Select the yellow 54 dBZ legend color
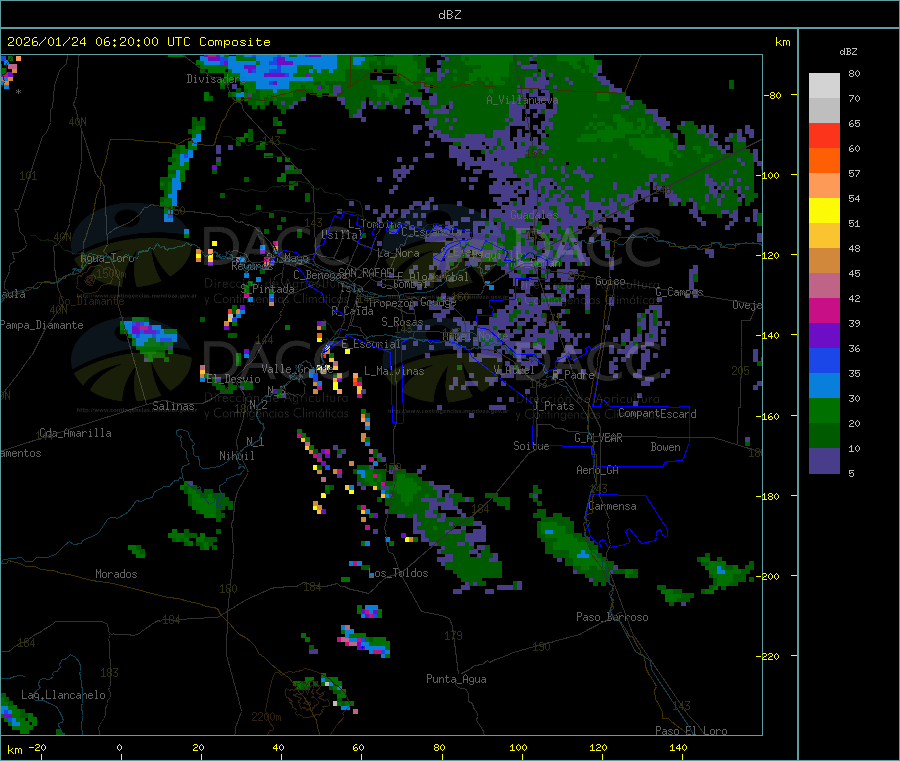The image size is (900, 761). click(x=824, y=211)
